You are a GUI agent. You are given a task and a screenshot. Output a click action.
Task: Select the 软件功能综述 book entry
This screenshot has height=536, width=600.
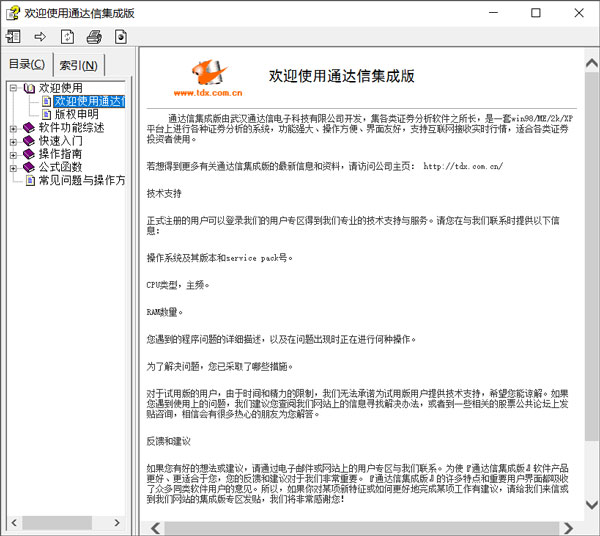pos(71,128)
